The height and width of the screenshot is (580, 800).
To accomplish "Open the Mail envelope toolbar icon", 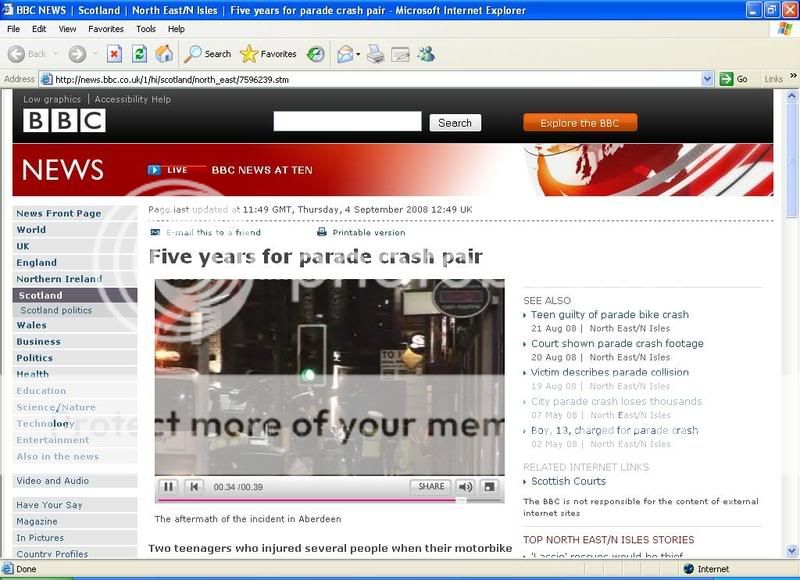I will pyautogui.click(x=345, y=54).
